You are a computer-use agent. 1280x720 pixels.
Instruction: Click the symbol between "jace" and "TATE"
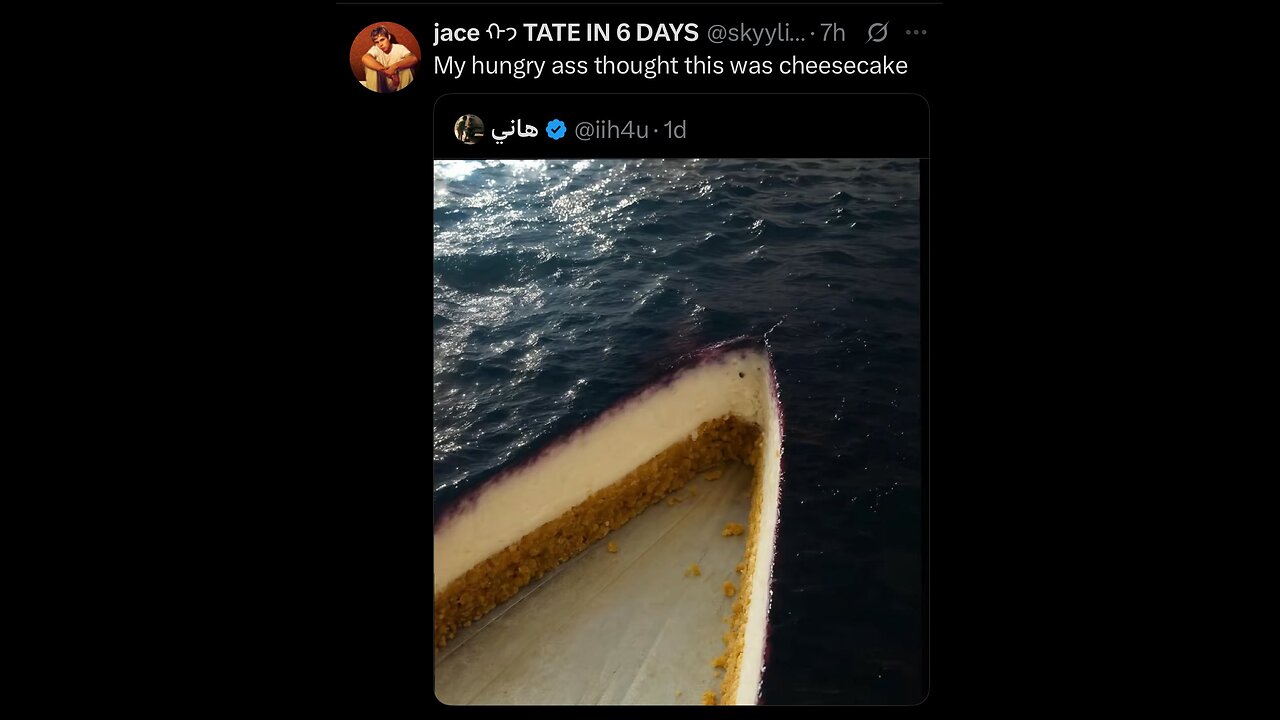point(501,33)
